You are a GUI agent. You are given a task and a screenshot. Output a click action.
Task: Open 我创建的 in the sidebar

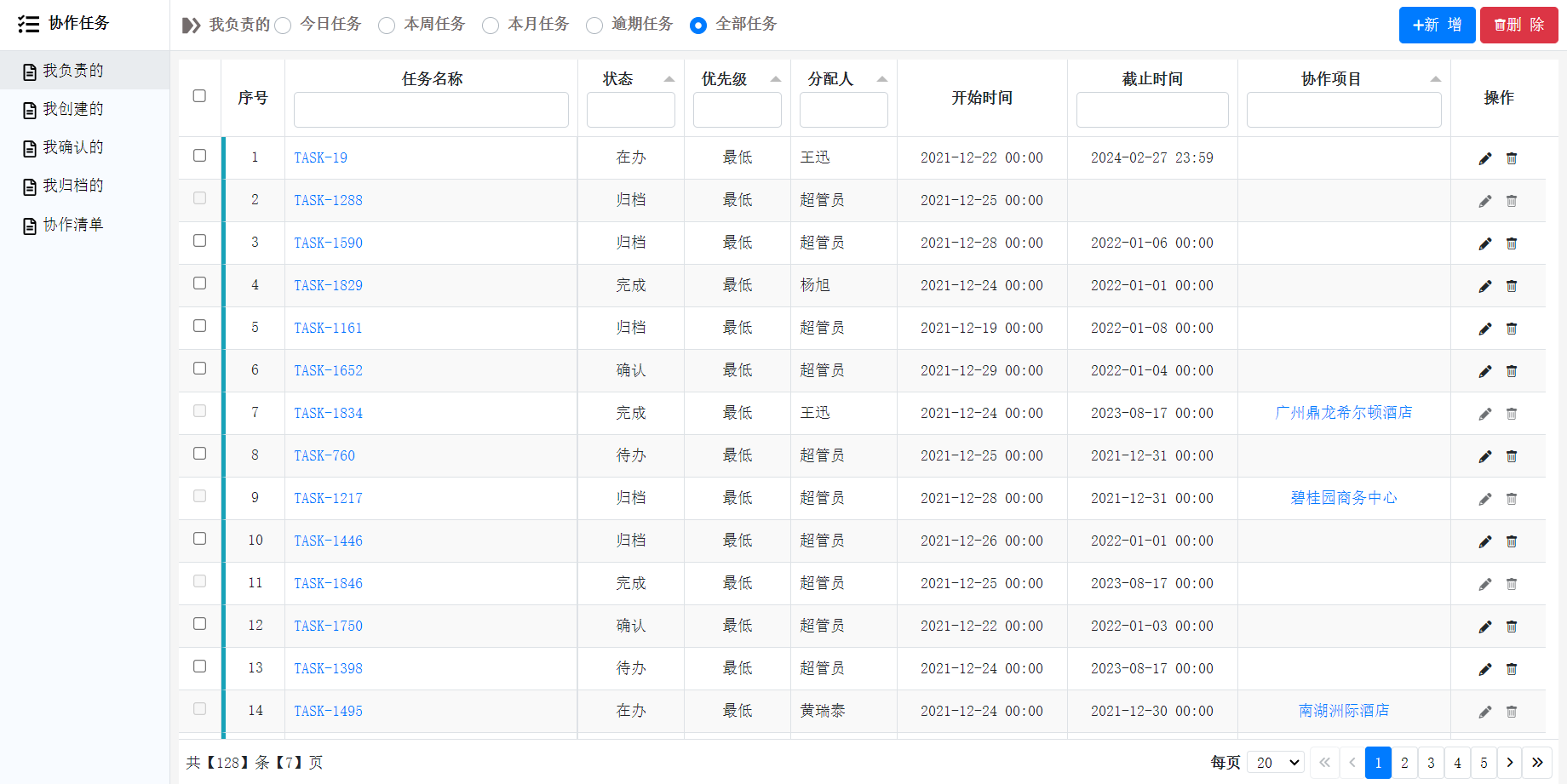pyautogui.click(x=84, y=109)
